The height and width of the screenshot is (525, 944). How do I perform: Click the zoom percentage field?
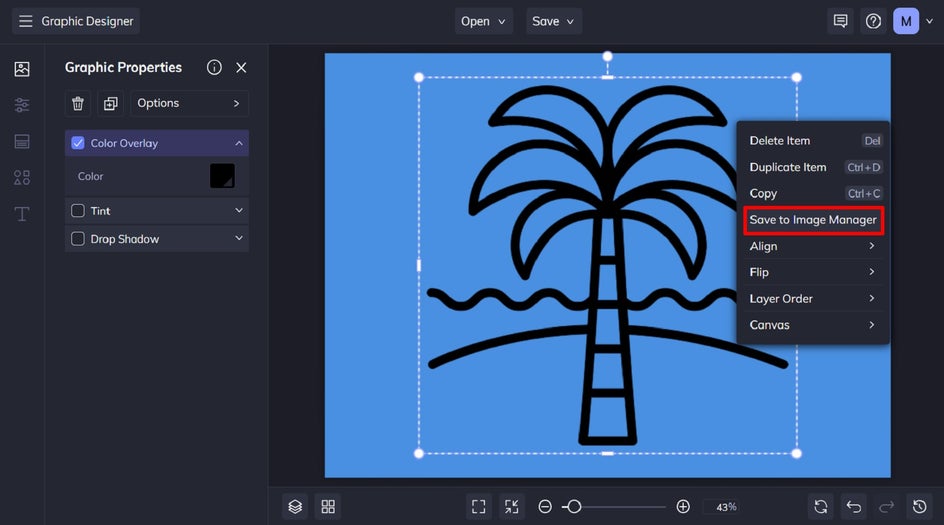coord(726,507)
